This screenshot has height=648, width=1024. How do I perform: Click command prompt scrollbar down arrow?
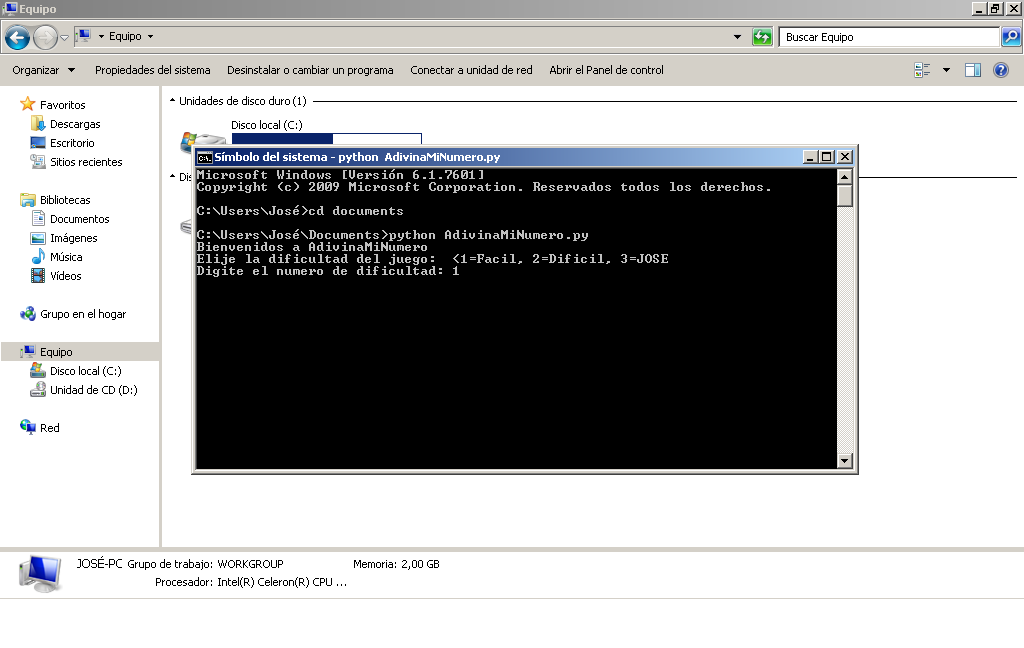click(x=844, y=461)
